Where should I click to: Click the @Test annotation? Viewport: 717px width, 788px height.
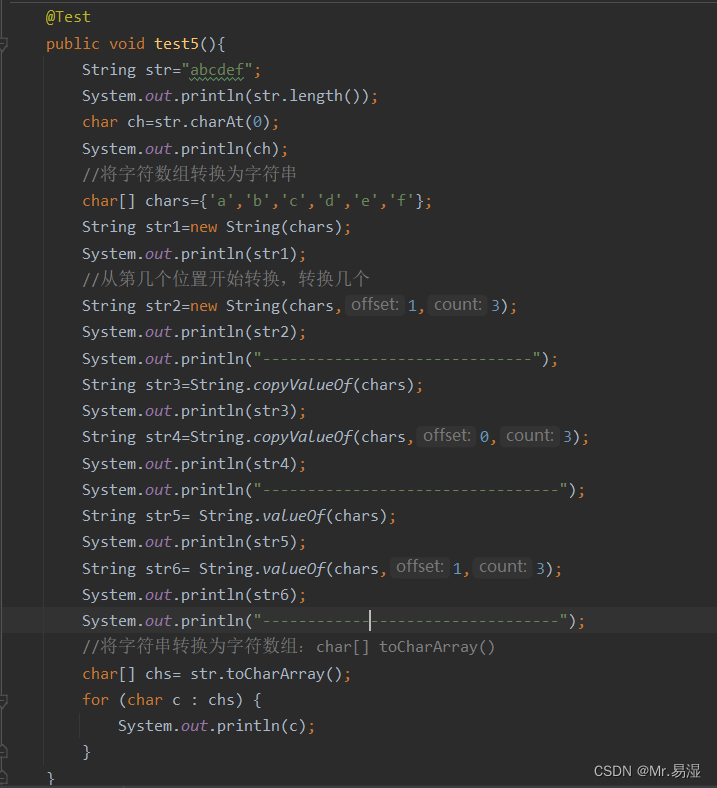tap(68, 17)
